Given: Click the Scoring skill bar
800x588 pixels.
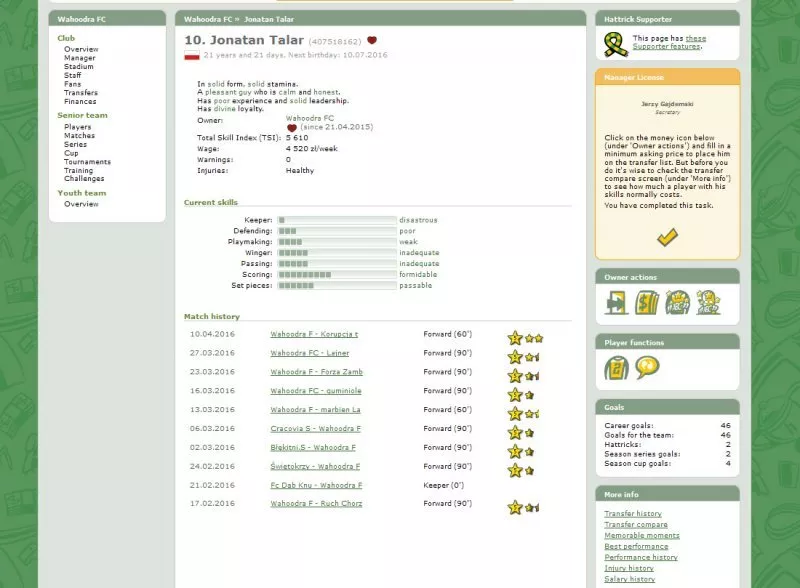Looking at the screenshot, I should click(337, 274).
